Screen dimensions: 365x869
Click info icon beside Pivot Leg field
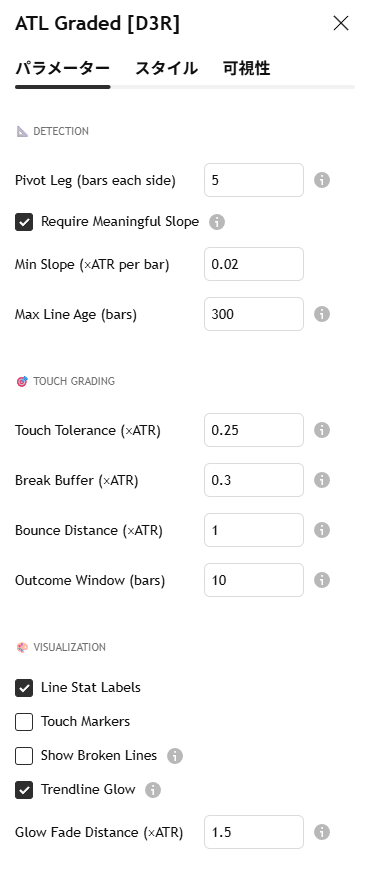[322, 180]
